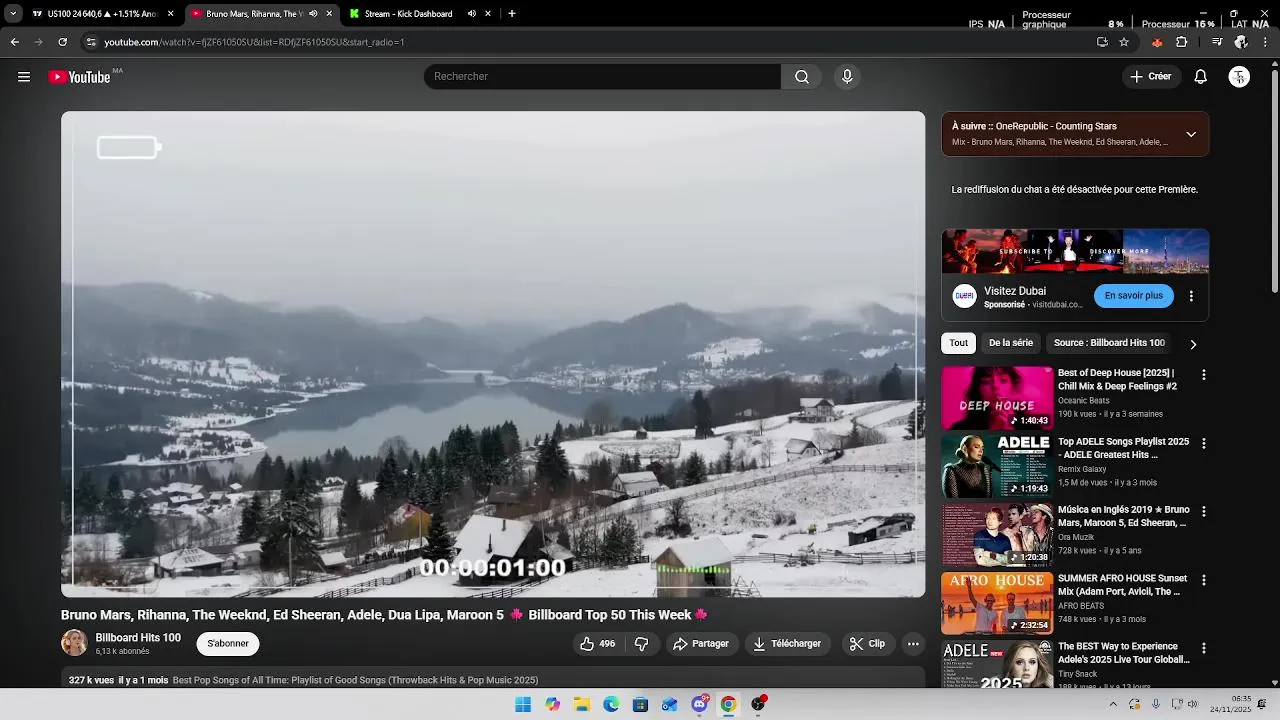Open Música en Inglés 2019 thumbnail
The image size is (1280, 720).
(997, 535)
